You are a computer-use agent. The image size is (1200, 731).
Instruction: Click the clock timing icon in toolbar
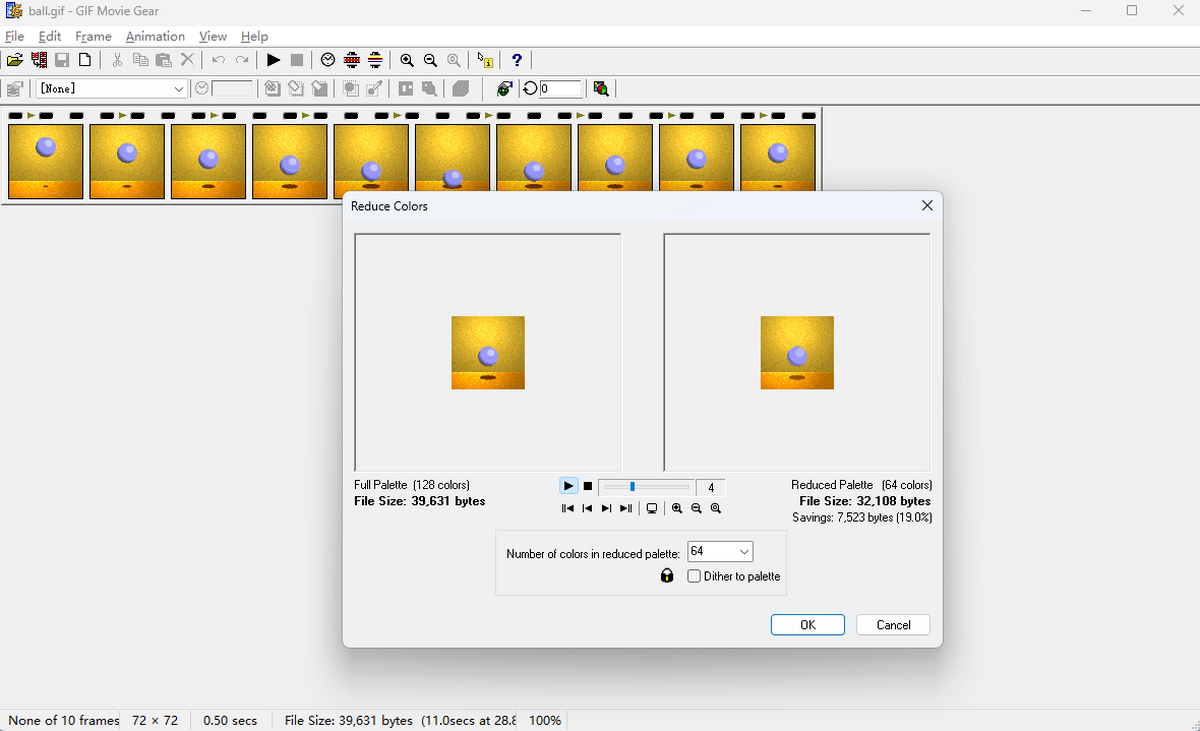(x=328, y=60)
